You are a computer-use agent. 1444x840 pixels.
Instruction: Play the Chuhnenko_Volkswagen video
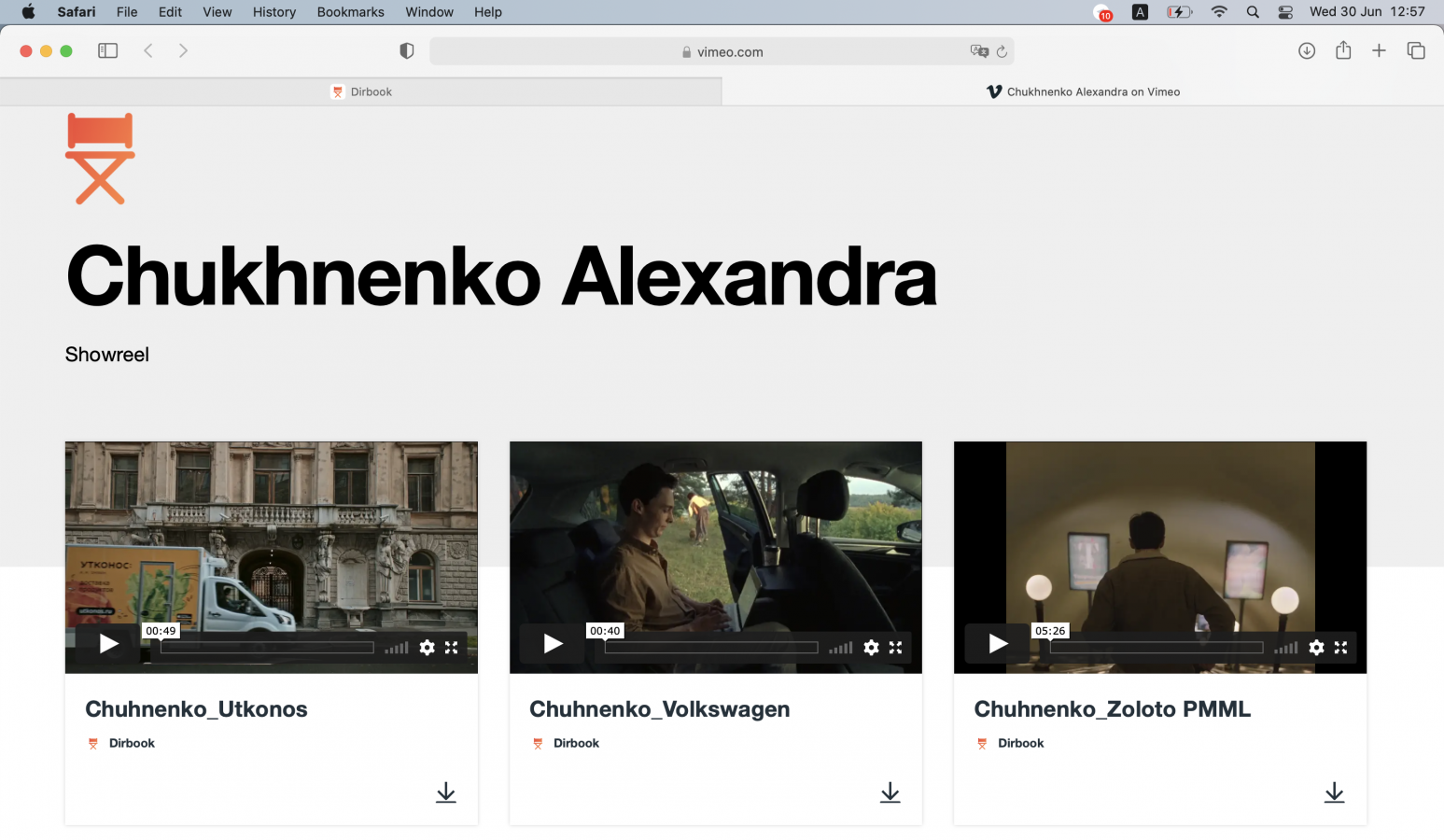click(x=553, y=644)
